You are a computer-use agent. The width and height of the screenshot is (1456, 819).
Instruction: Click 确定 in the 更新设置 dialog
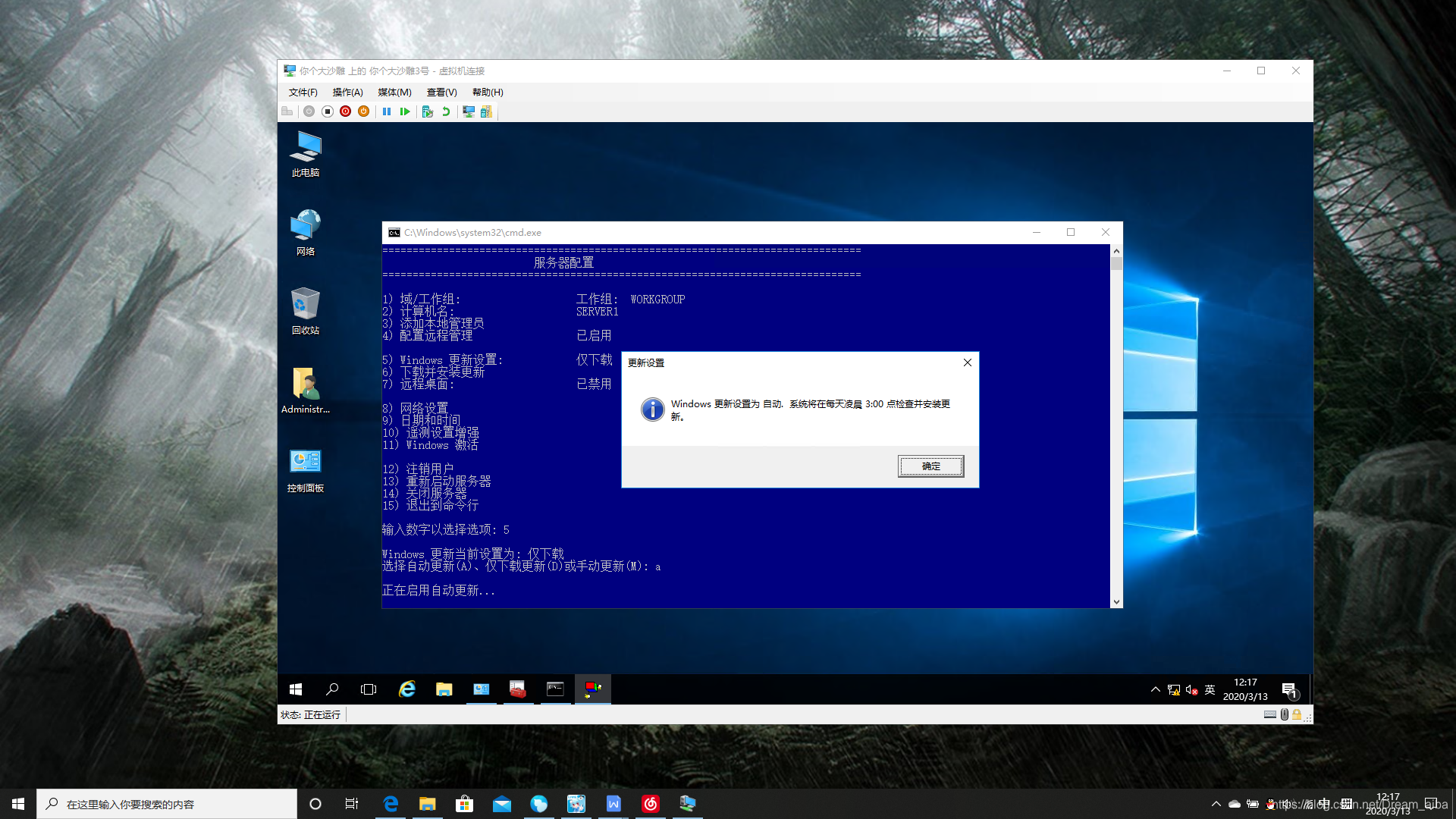(x=930, y=466)
